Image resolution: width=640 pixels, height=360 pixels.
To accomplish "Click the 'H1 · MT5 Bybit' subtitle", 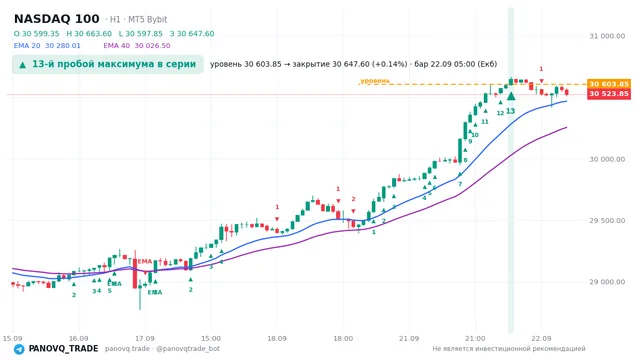I will click(138, 19).
